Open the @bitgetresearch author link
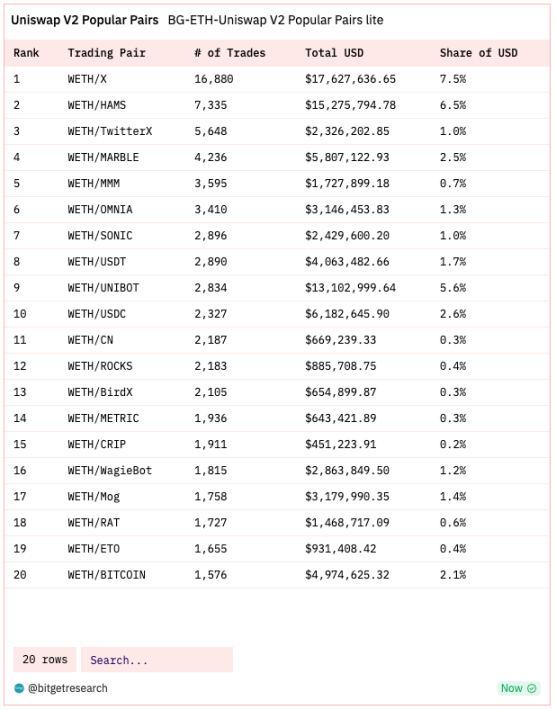 coord(68,688)
